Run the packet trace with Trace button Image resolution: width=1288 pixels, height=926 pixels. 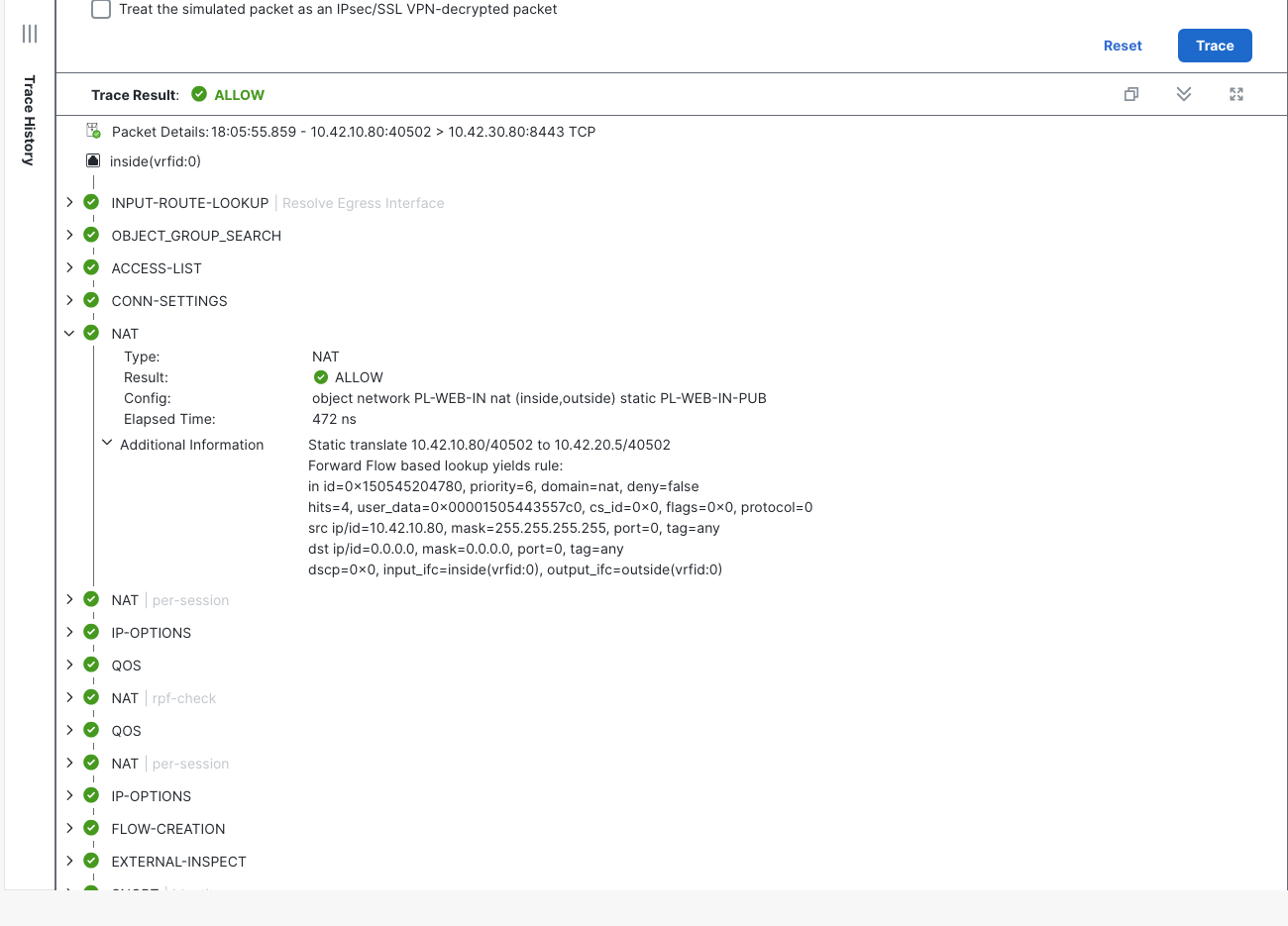pos(1215,46)
